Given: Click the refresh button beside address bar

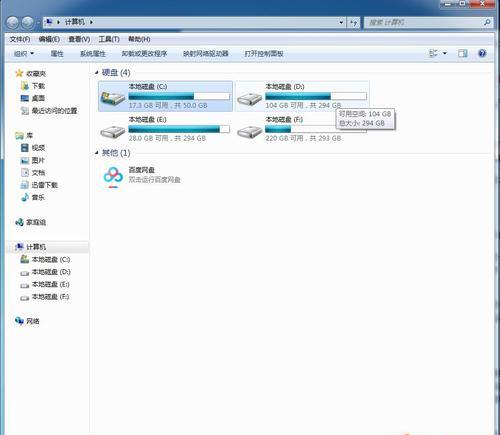Looking at the screenshot, I should coord(353,23).
